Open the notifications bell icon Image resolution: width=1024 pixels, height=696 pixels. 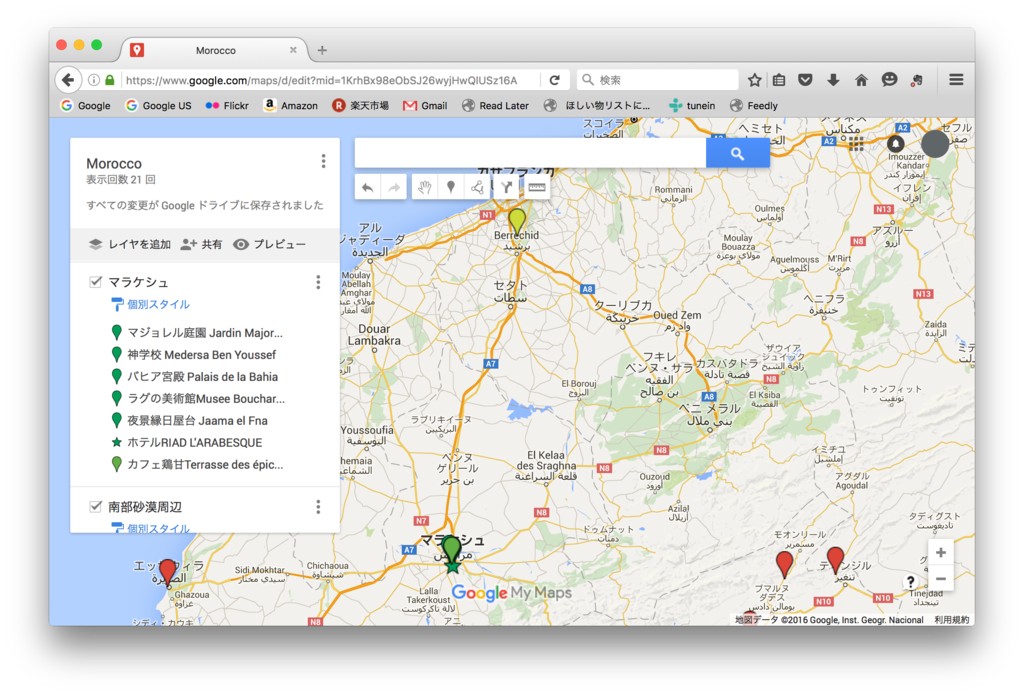(895, 144)
